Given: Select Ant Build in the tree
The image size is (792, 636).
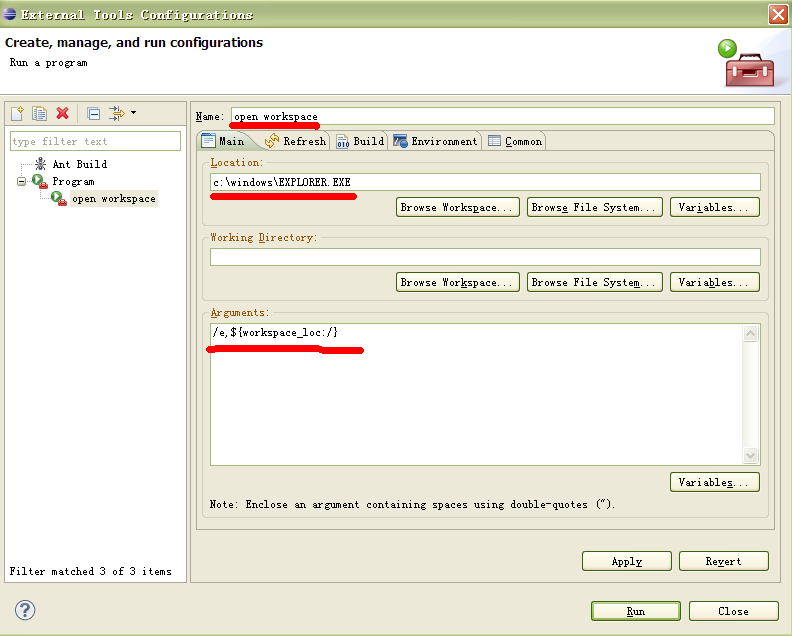Looking at the screenshot, I should point(80,164).
